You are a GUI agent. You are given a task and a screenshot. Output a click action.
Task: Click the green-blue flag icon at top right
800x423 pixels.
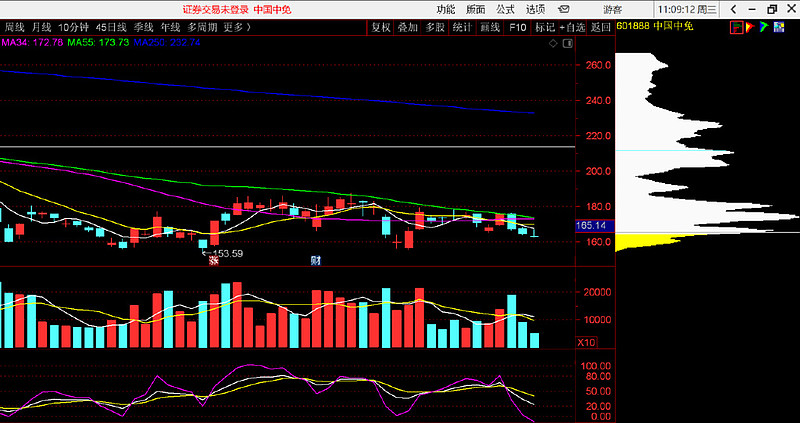[x=766, y=27]
